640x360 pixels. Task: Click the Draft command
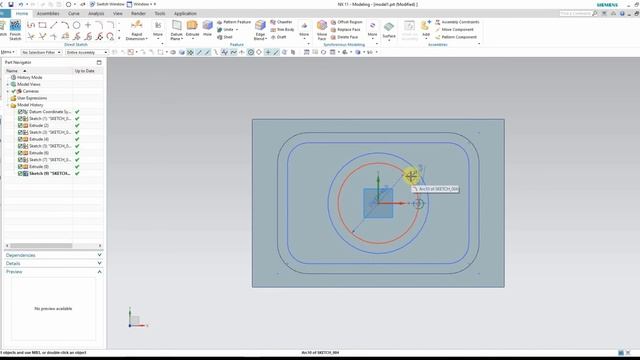(x=278, y=37)
